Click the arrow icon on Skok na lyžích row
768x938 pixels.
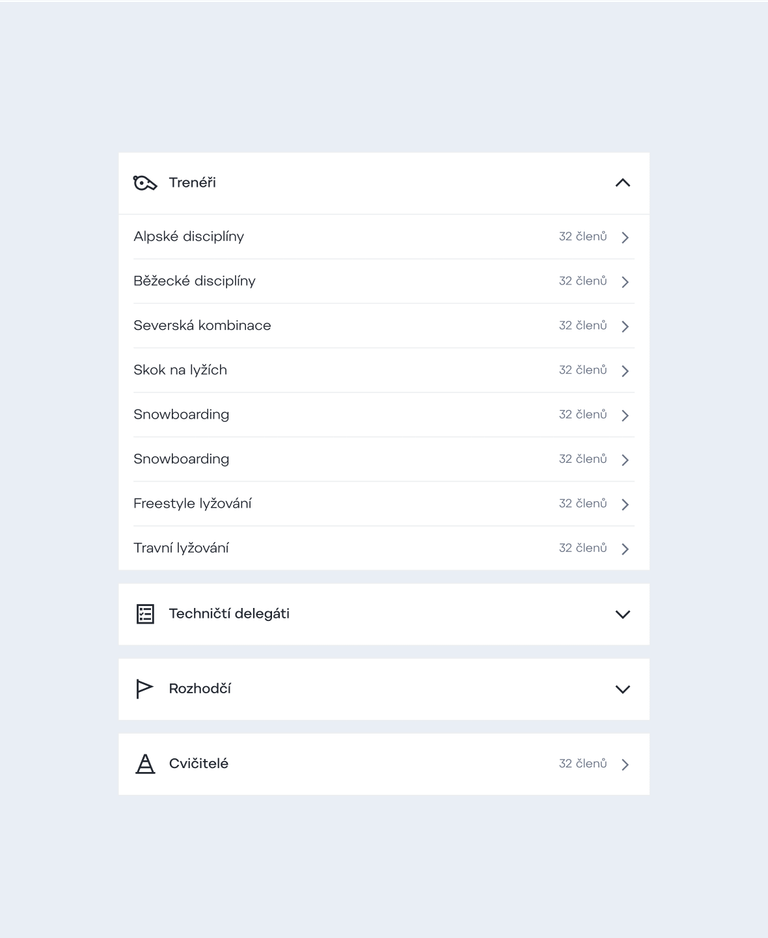click(x=625, y=371)
